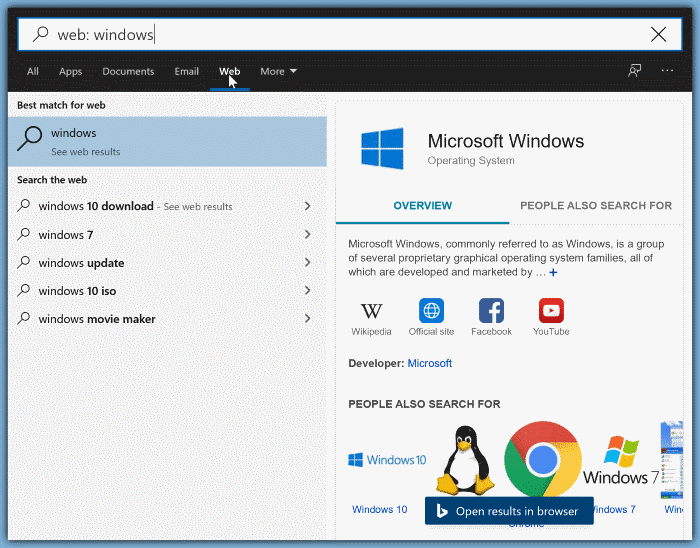Switch to the All filter tab

(x=33, y=71)
